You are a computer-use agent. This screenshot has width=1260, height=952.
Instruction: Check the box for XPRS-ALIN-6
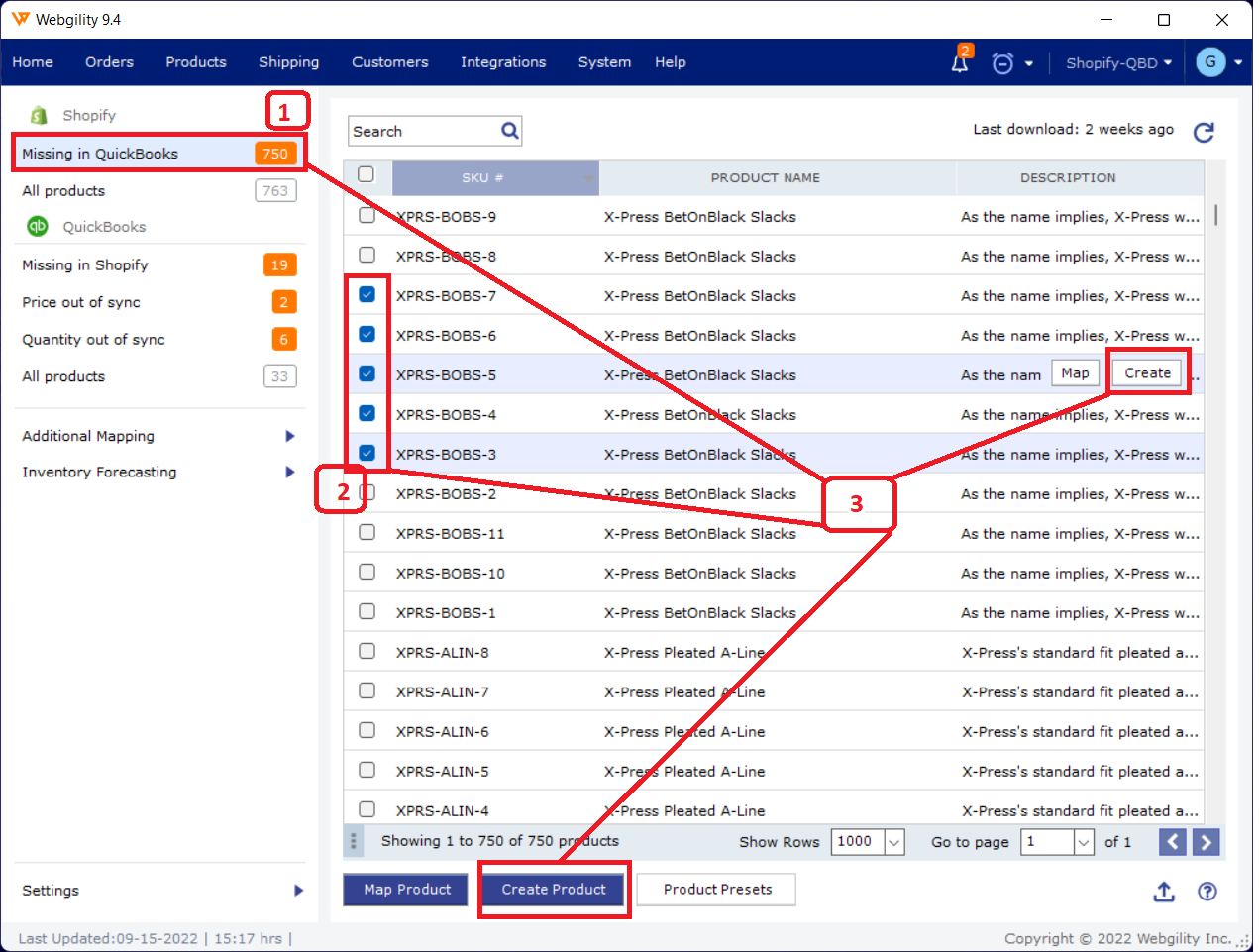pyautogui.click(x=367, y=730)
